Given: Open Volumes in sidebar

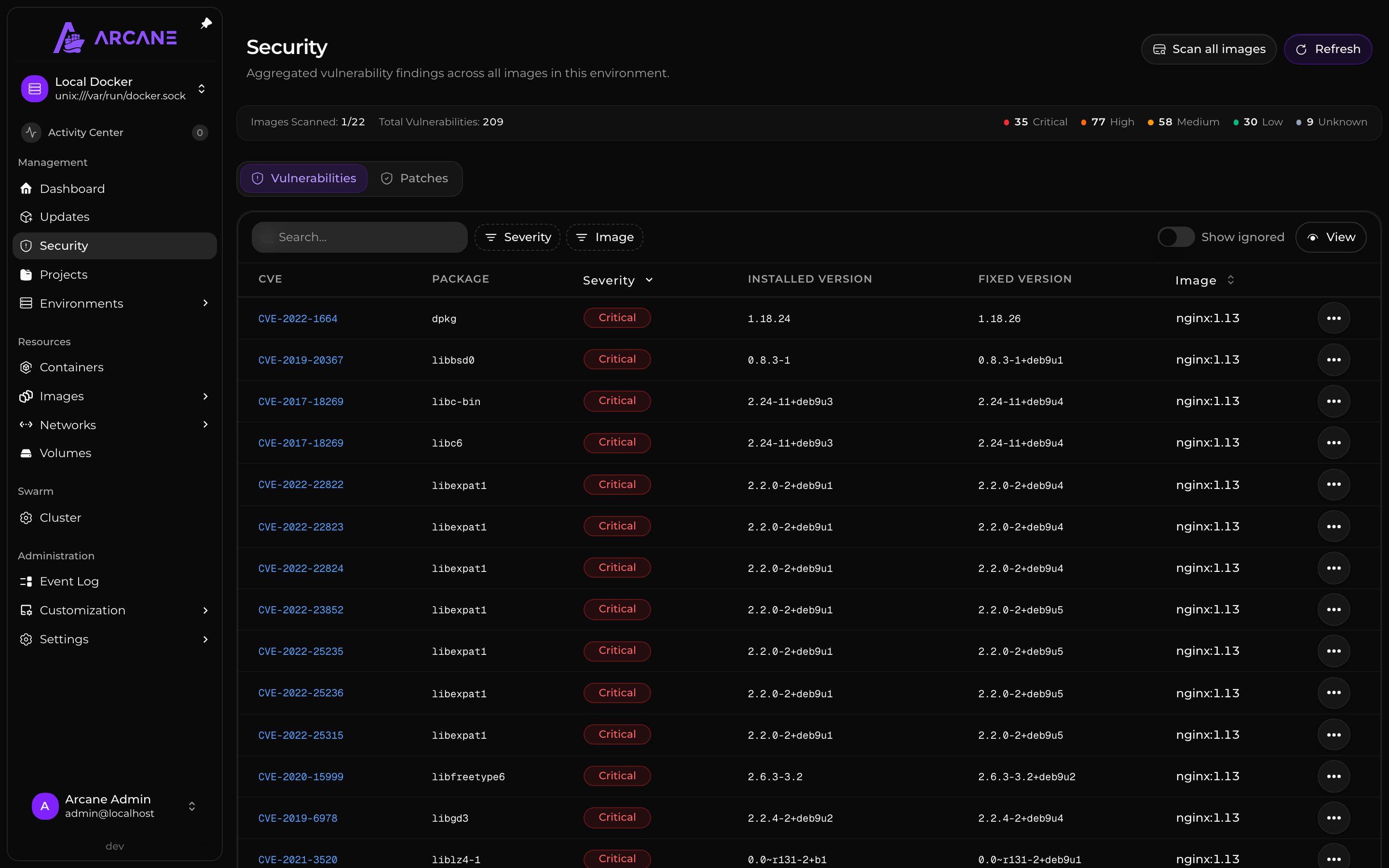Looking at the screenshot, I should point(115,453).
